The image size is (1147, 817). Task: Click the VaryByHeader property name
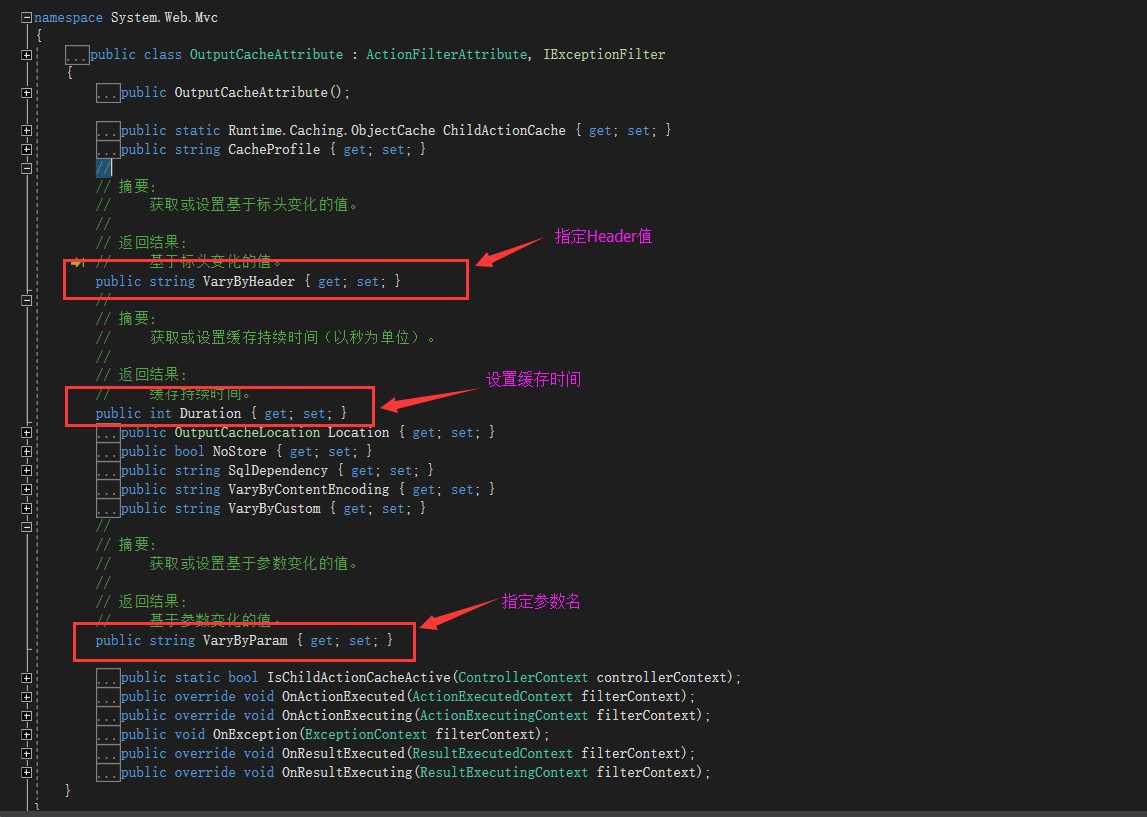249,282
